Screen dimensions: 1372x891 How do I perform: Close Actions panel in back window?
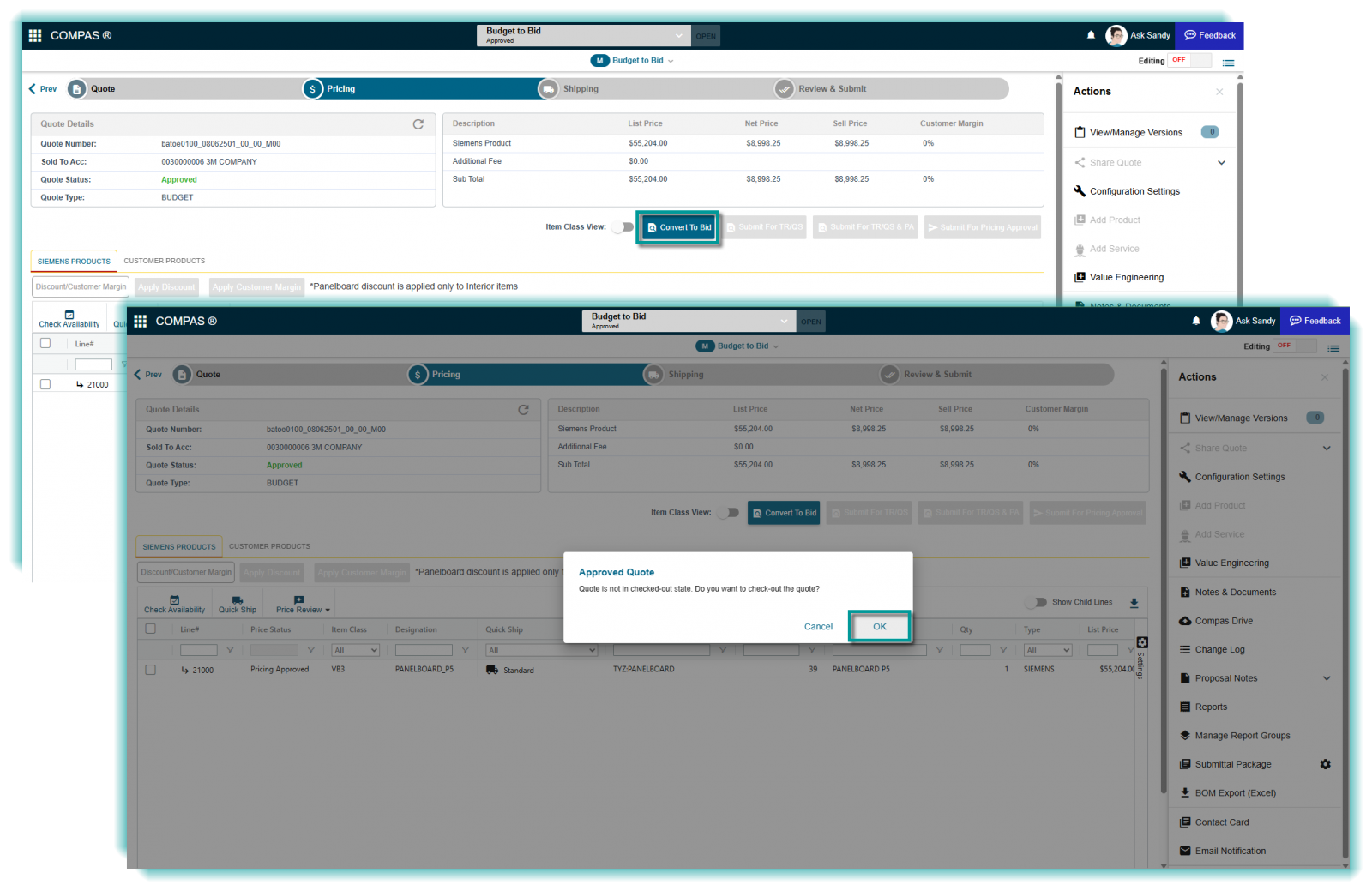point(1219,92)
